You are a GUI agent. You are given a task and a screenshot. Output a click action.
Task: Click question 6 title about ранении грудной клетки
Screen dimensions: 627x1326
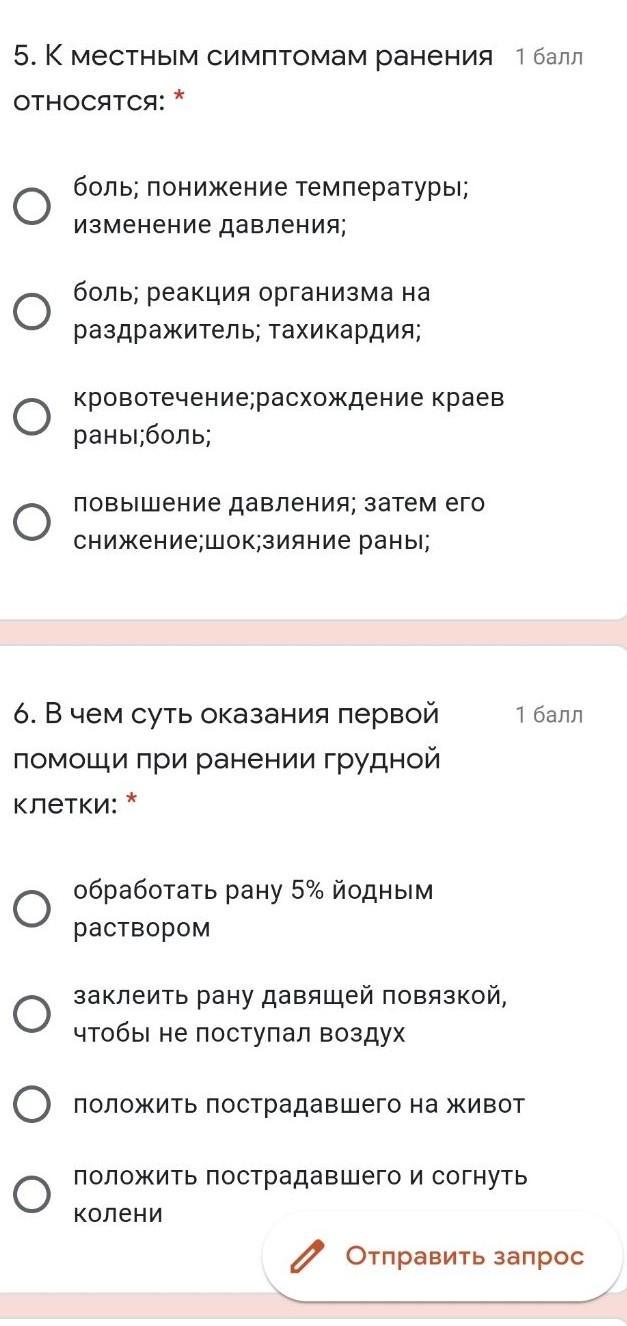(227, 759)
